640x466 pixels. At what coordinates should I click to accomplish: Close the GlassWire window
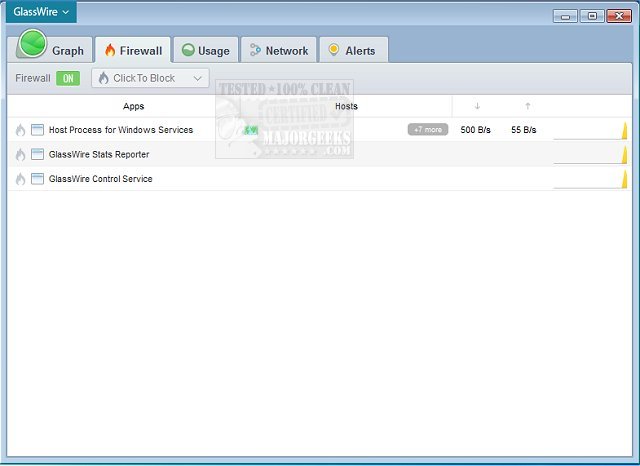click(619, 16)
